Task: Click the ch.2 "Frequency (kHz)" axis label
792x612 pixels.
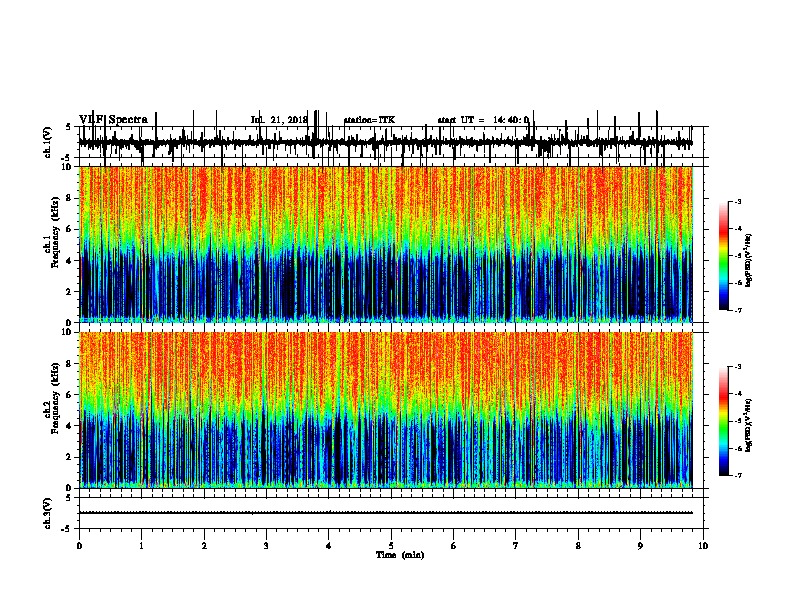Action: (x=56, y=398)
